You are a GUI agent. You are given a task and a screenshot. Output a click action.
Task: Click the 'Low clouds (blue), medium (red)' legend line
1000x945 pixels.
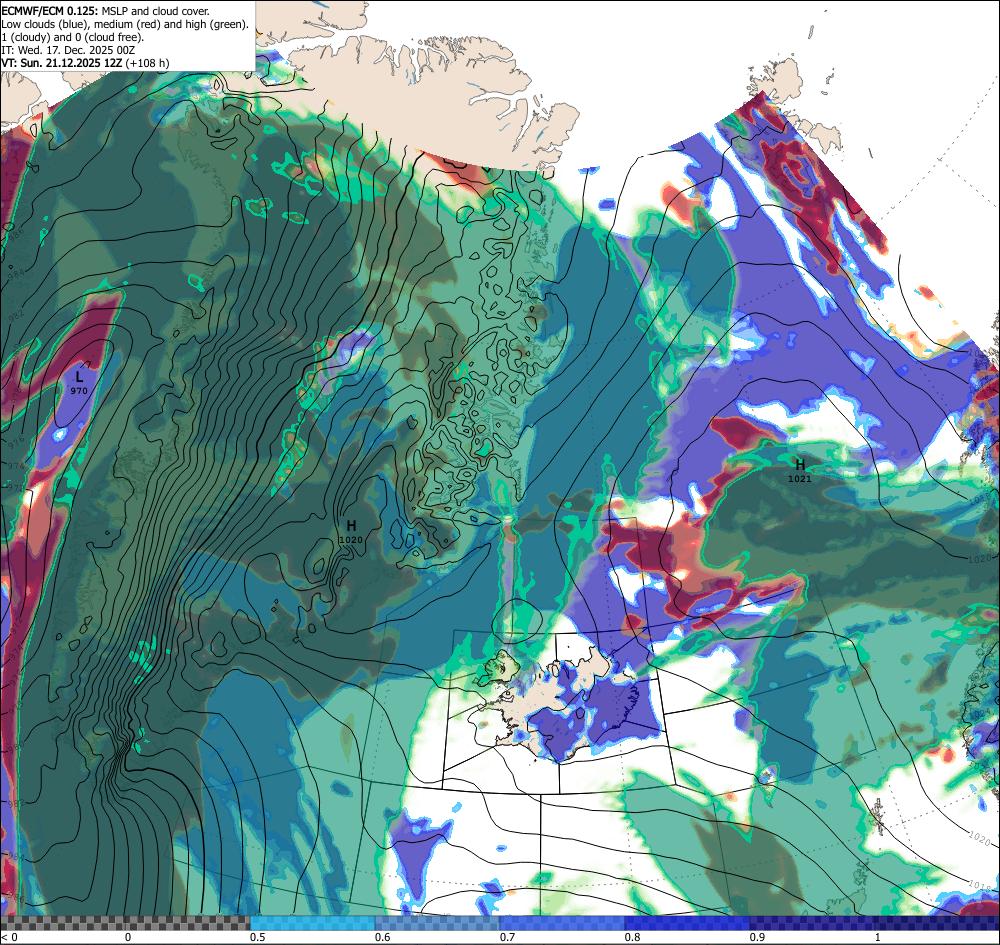125,24
